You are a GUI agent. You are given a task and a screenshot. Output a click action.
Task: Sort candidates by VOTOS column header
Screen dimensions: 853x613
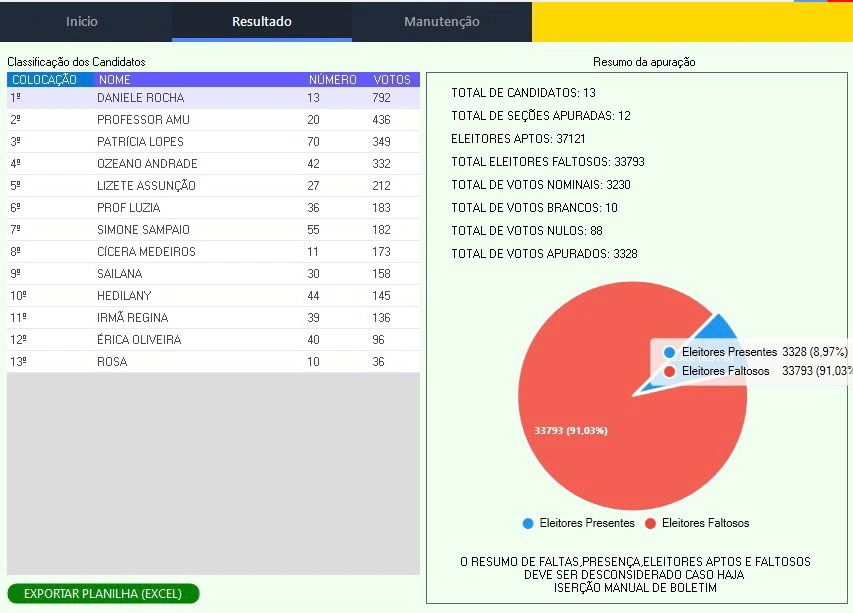click(x=392, y=80)
